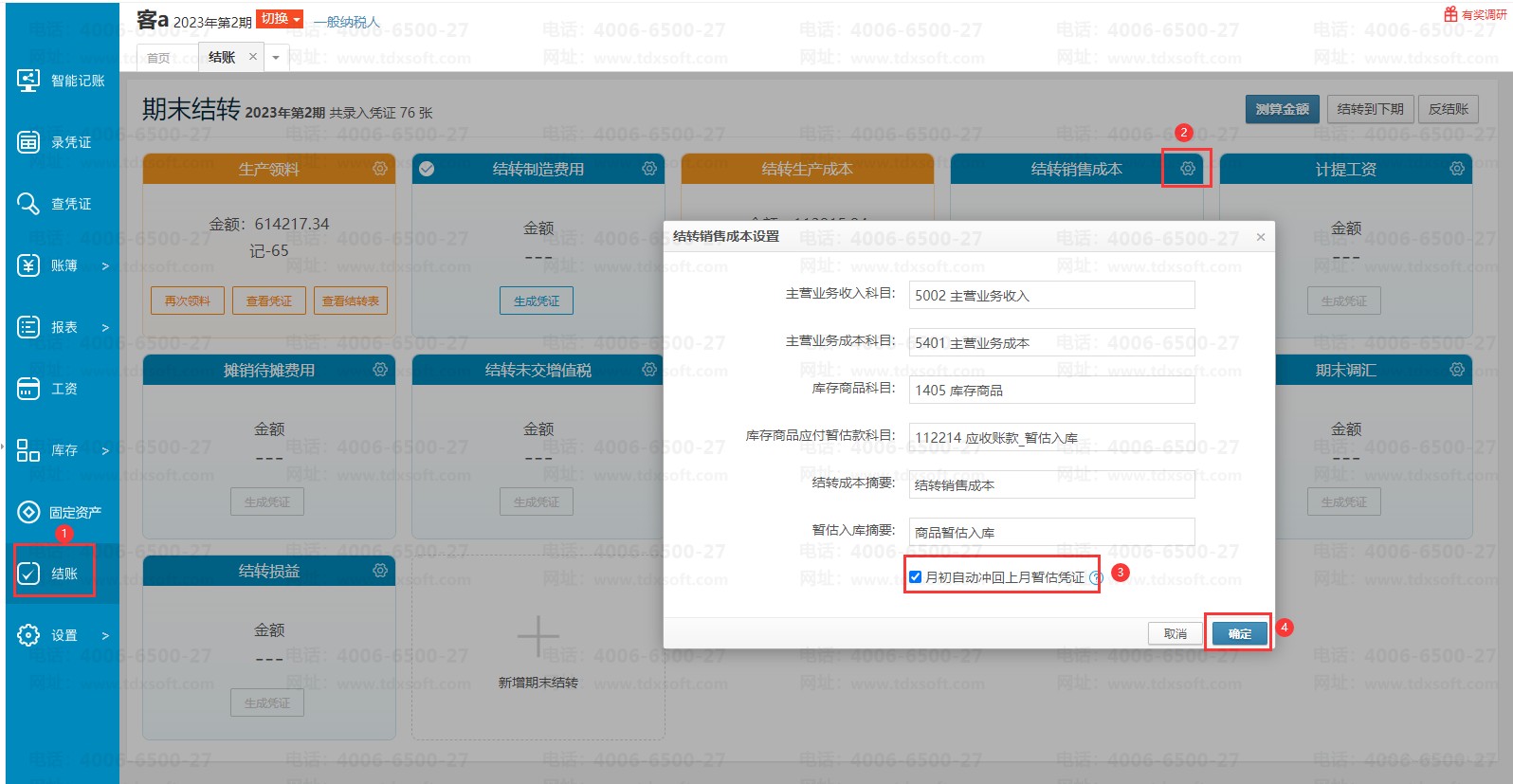Click the gear icon on 结转损益 card

tap(380, 571)
